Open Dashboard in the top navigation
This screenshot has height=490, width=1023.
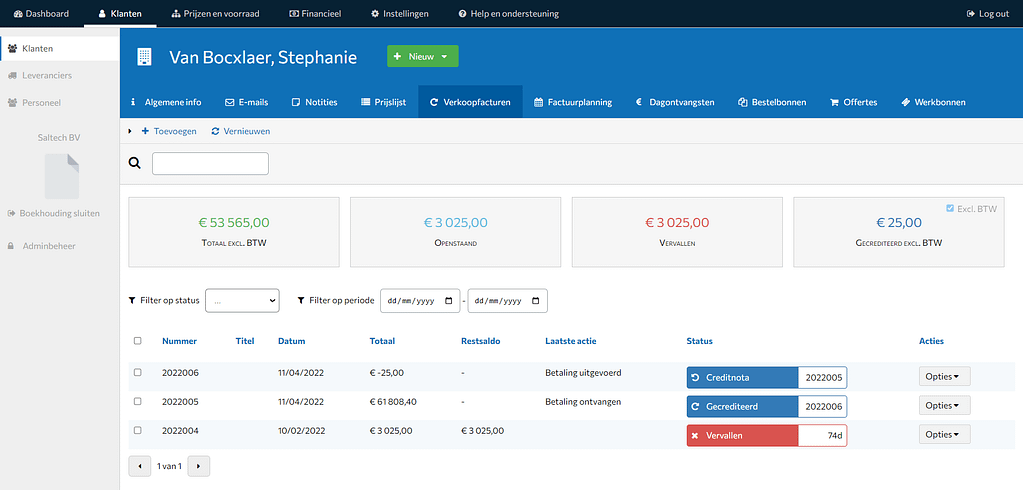[x=41, y=13]
